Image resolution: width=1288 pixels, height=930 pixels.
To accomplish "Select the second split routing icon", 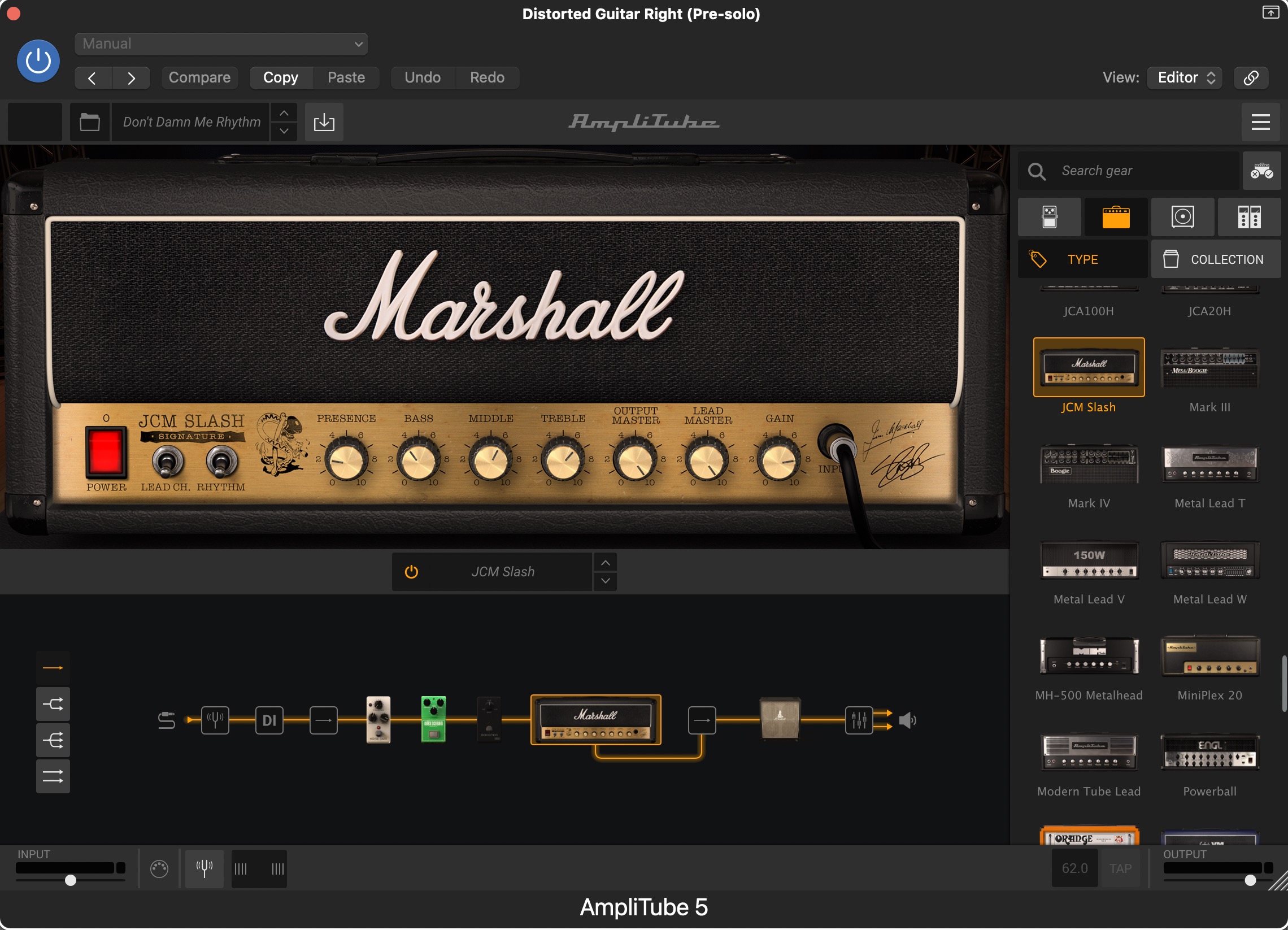I will point(53,705).
